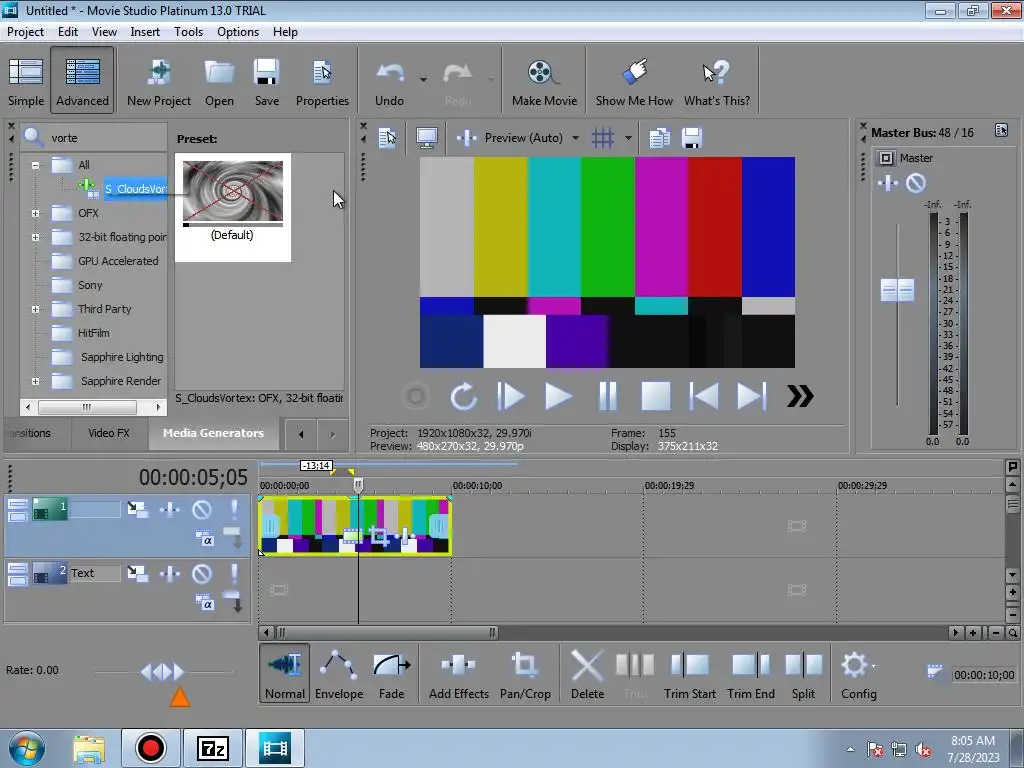Image resolution: width=1024 pixels, height=768 pixels.
Task: Undo the last action
Action: 389,82
